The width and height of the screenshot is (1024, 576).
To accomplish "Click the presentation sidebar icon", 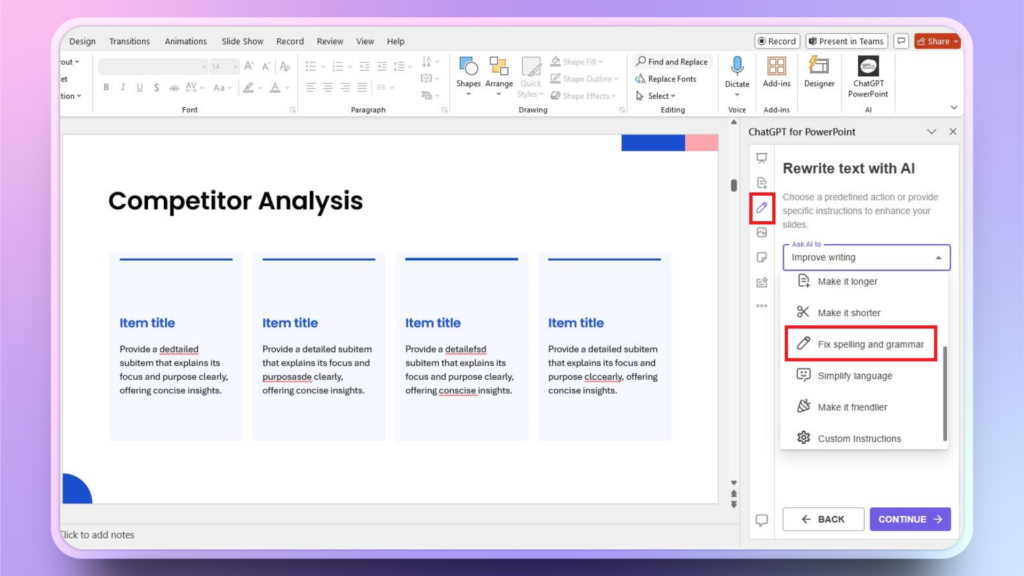I will click(761, 158).
